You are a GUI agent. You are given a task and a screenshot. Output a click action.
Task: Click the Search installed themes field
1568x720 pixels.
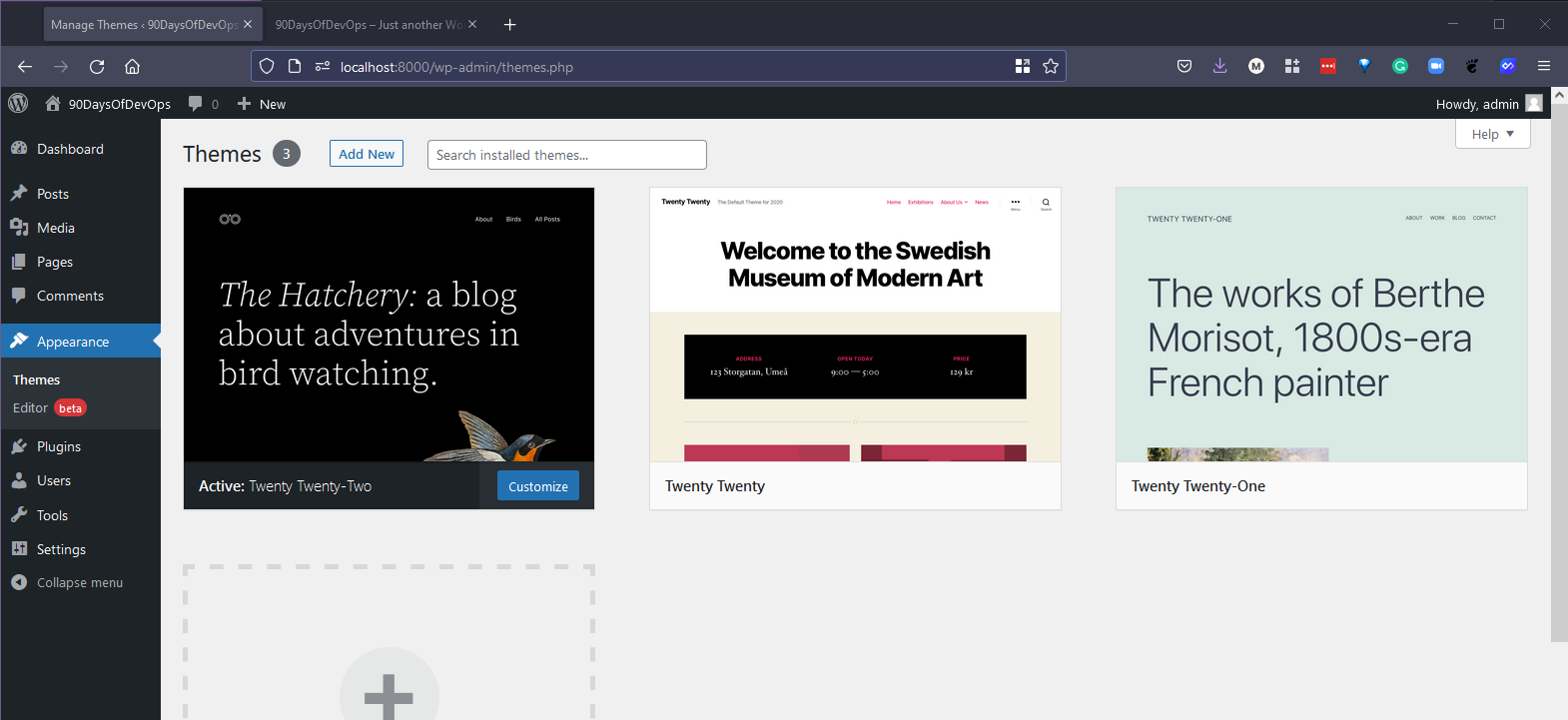566,155
